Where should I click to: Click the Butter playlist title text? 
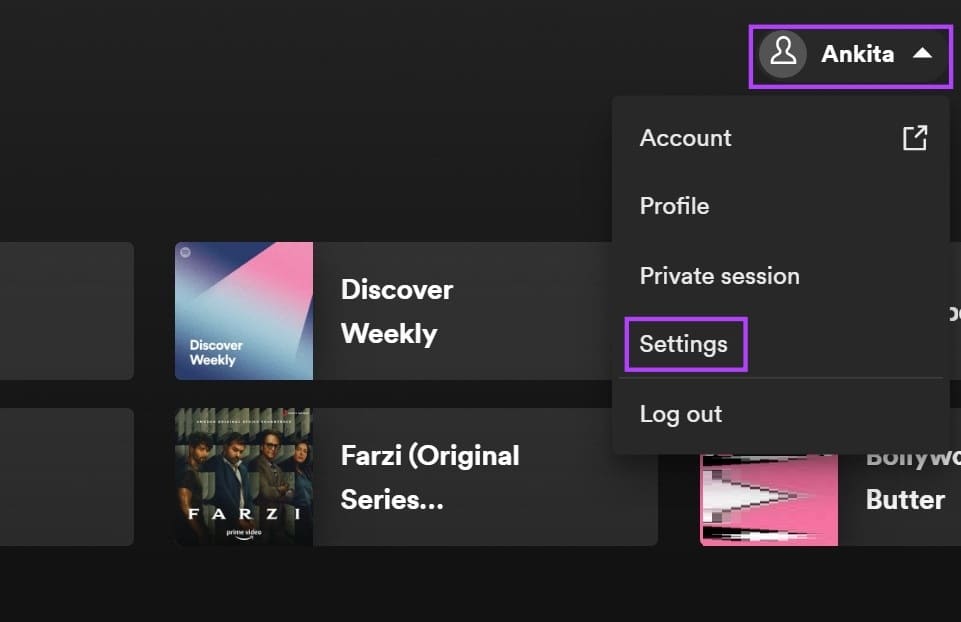[x=905, y=499]
